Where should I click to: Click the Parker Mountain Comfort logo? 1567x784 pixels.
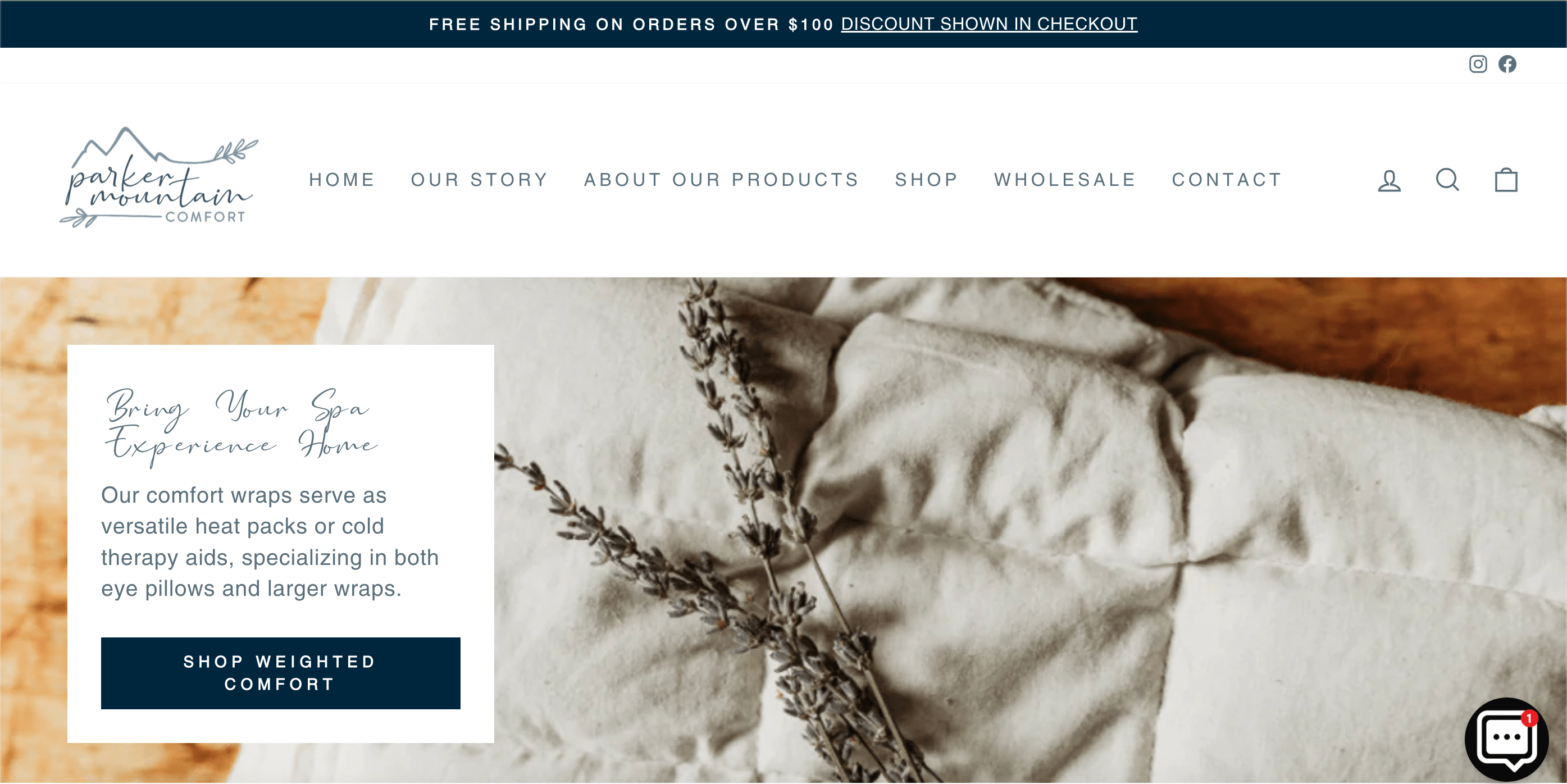159,177
